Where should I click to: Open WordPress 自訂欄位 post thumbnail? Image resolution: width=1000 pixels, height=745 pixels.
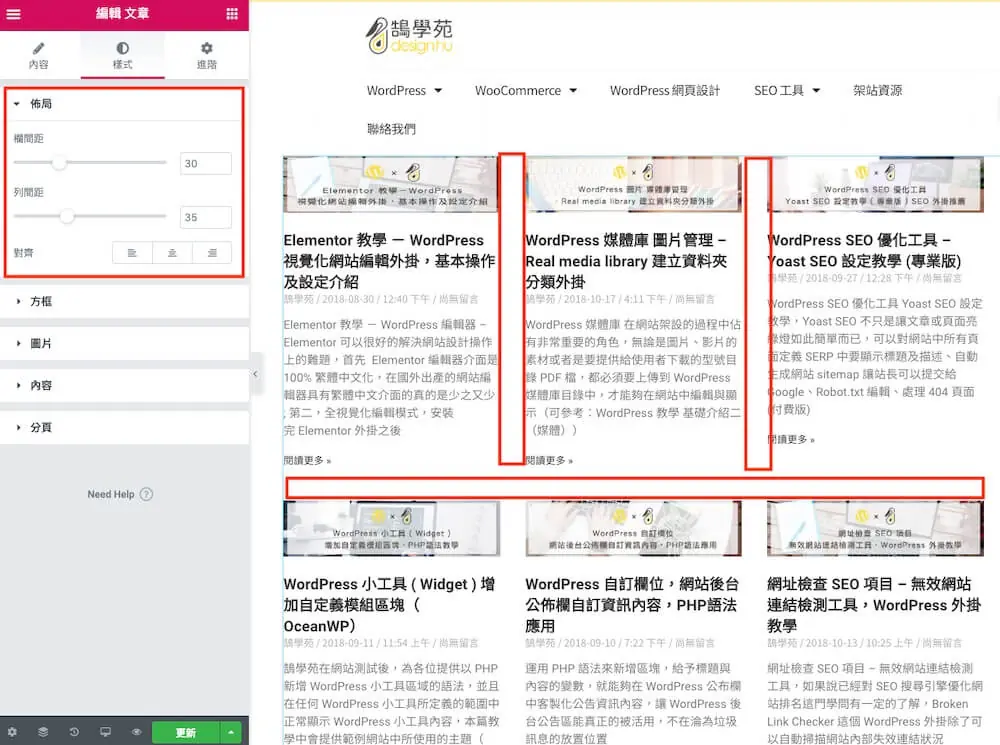633,528
